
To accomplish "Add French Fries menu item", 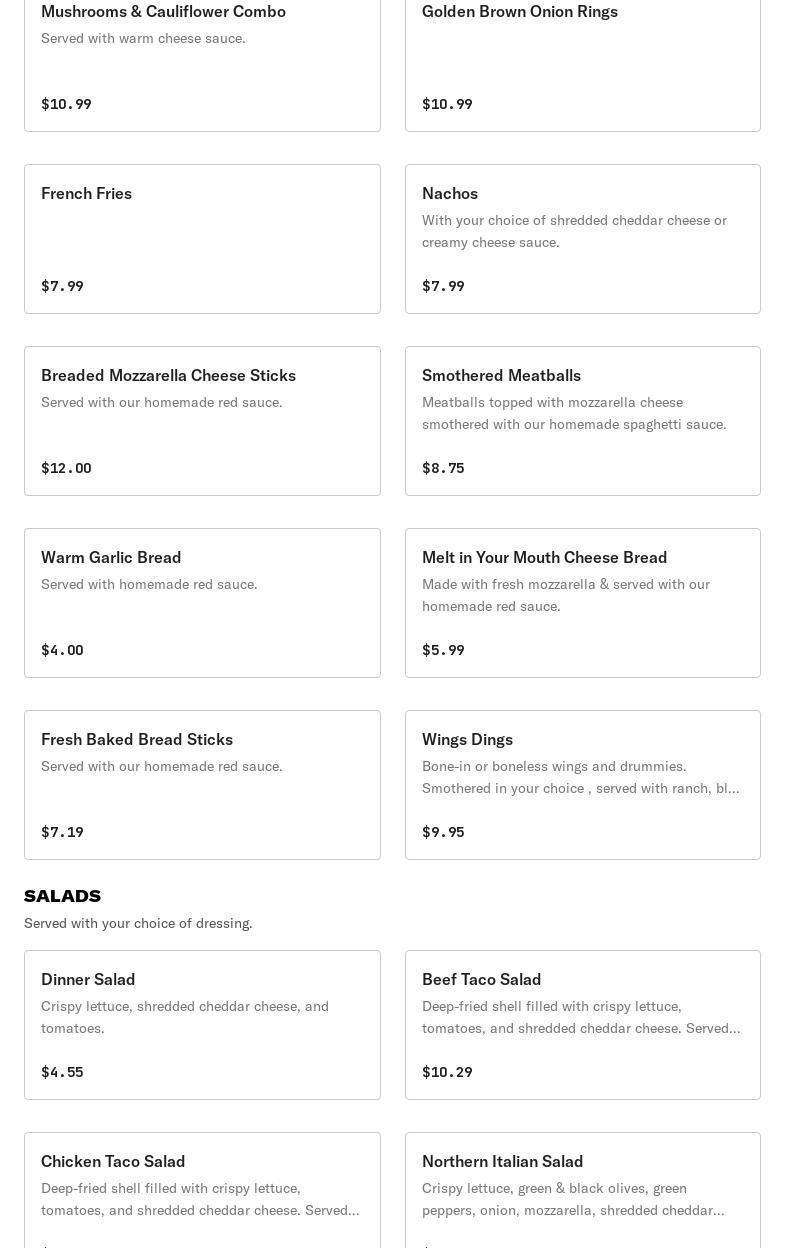I will pyautogui.click(x=202, y=239).
